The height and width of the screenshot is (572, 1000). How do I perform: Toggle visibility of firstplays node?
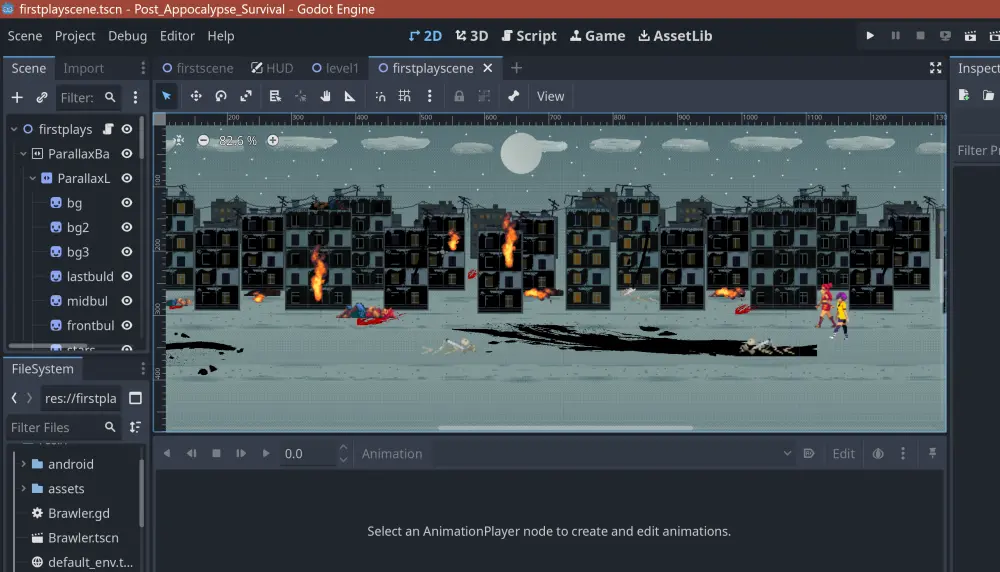[x=127, y=129]
